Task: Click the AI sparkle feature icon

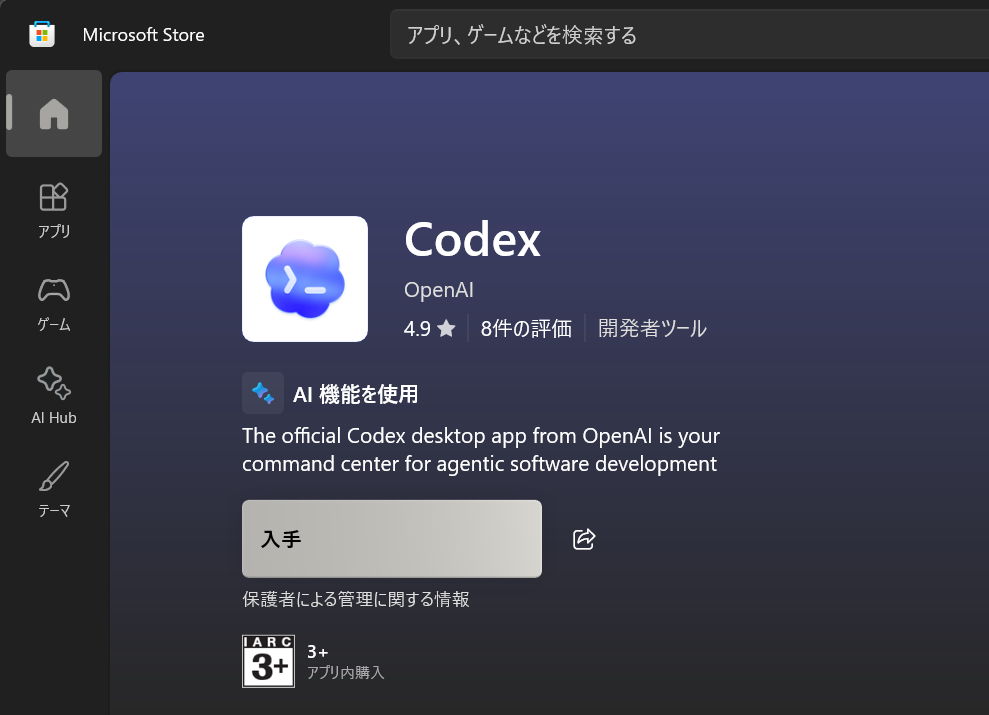Action: click(263, 393)
